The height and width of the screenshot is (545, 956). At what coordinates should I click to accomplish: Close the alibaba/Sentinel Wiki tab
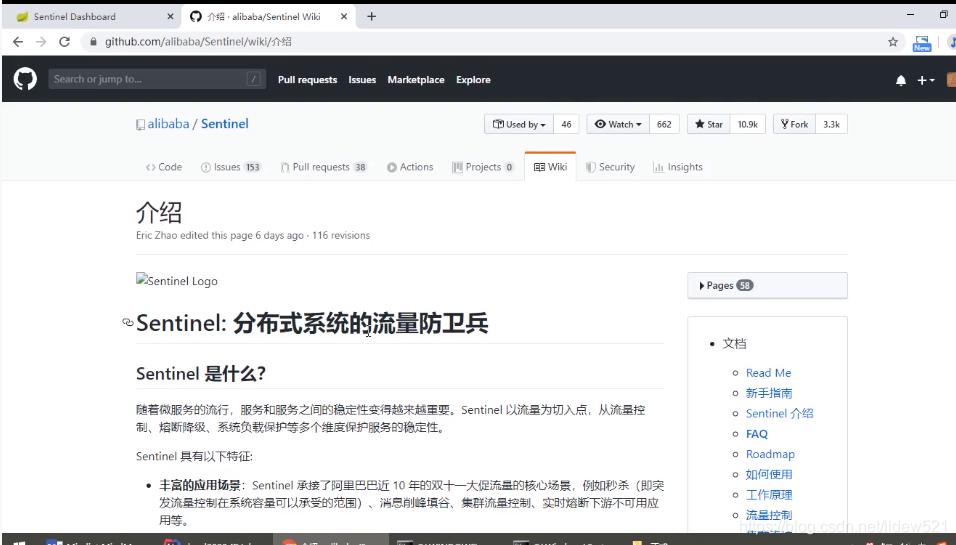pos(344,16)
